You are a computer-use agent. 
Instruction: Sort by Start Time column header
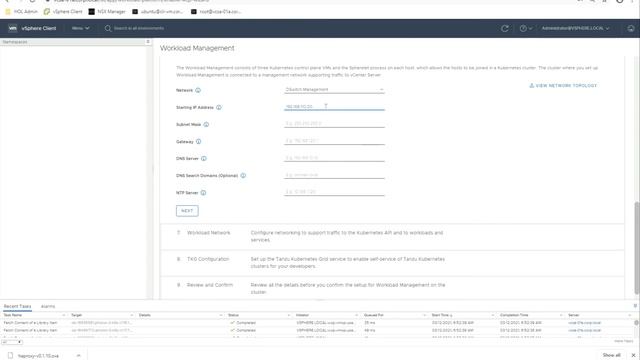(x=442, y=315)
